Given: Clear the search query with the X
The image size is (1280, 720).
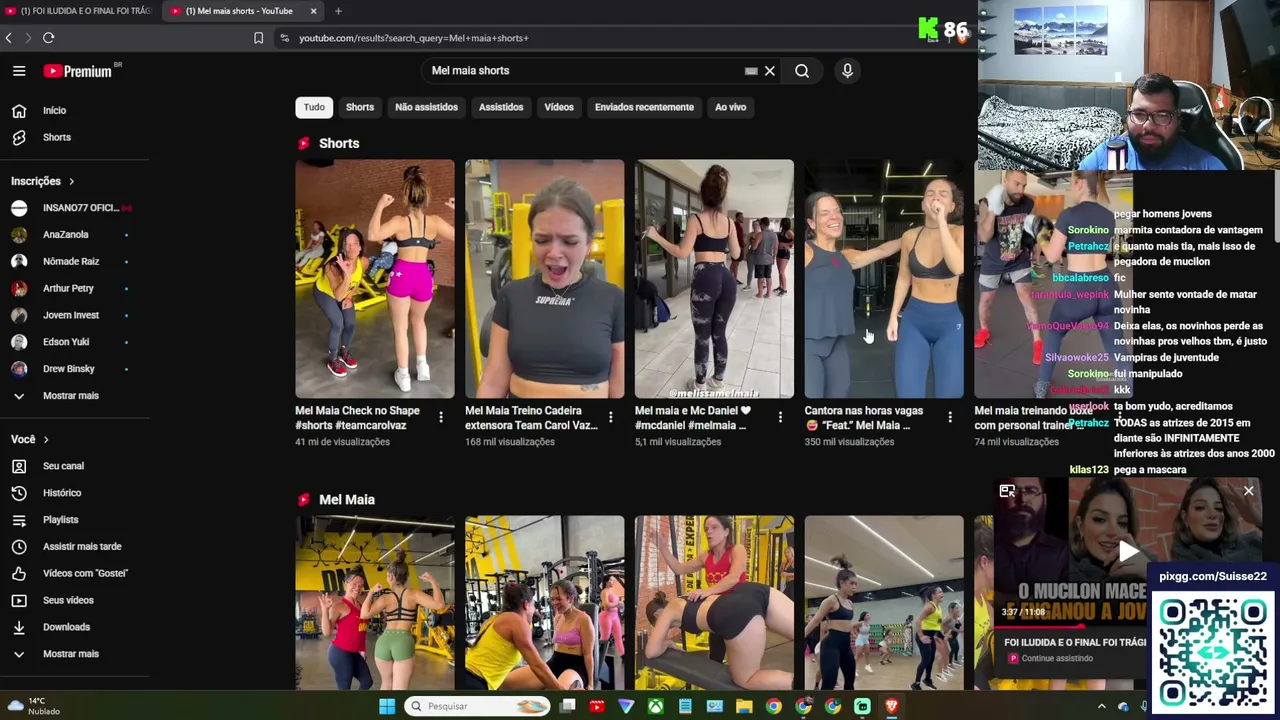Looking at the screenshot, I should pyautogui.click(x=770, y=71).
